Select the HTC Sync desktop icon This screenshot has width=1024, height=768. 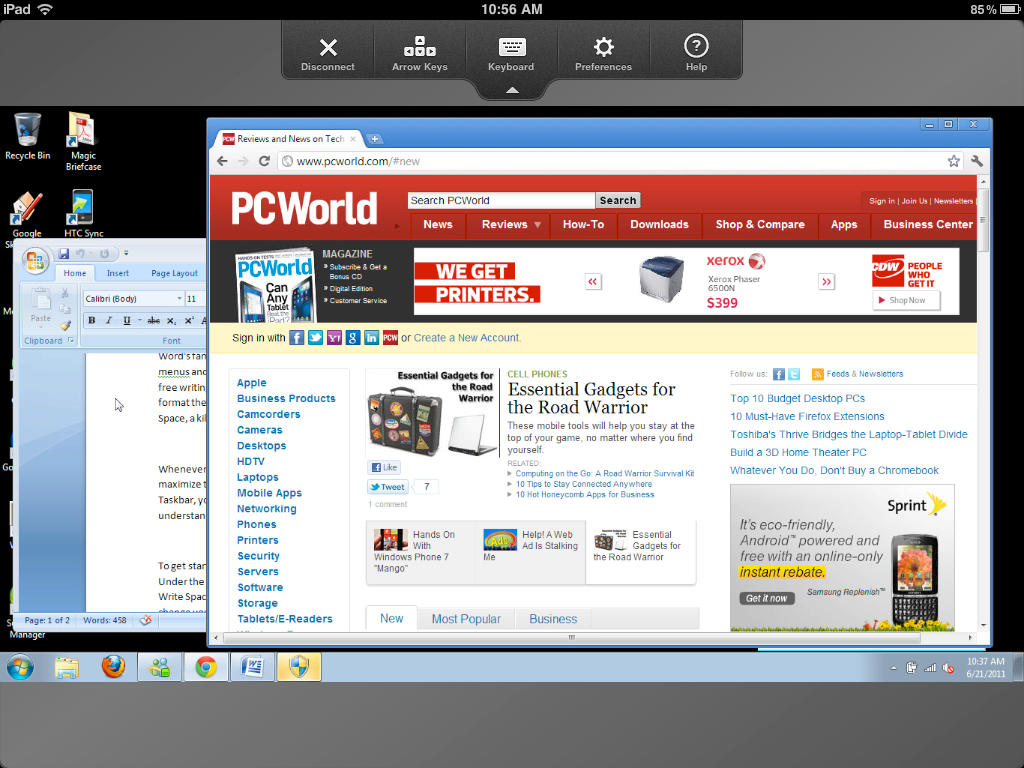(84, 213)
